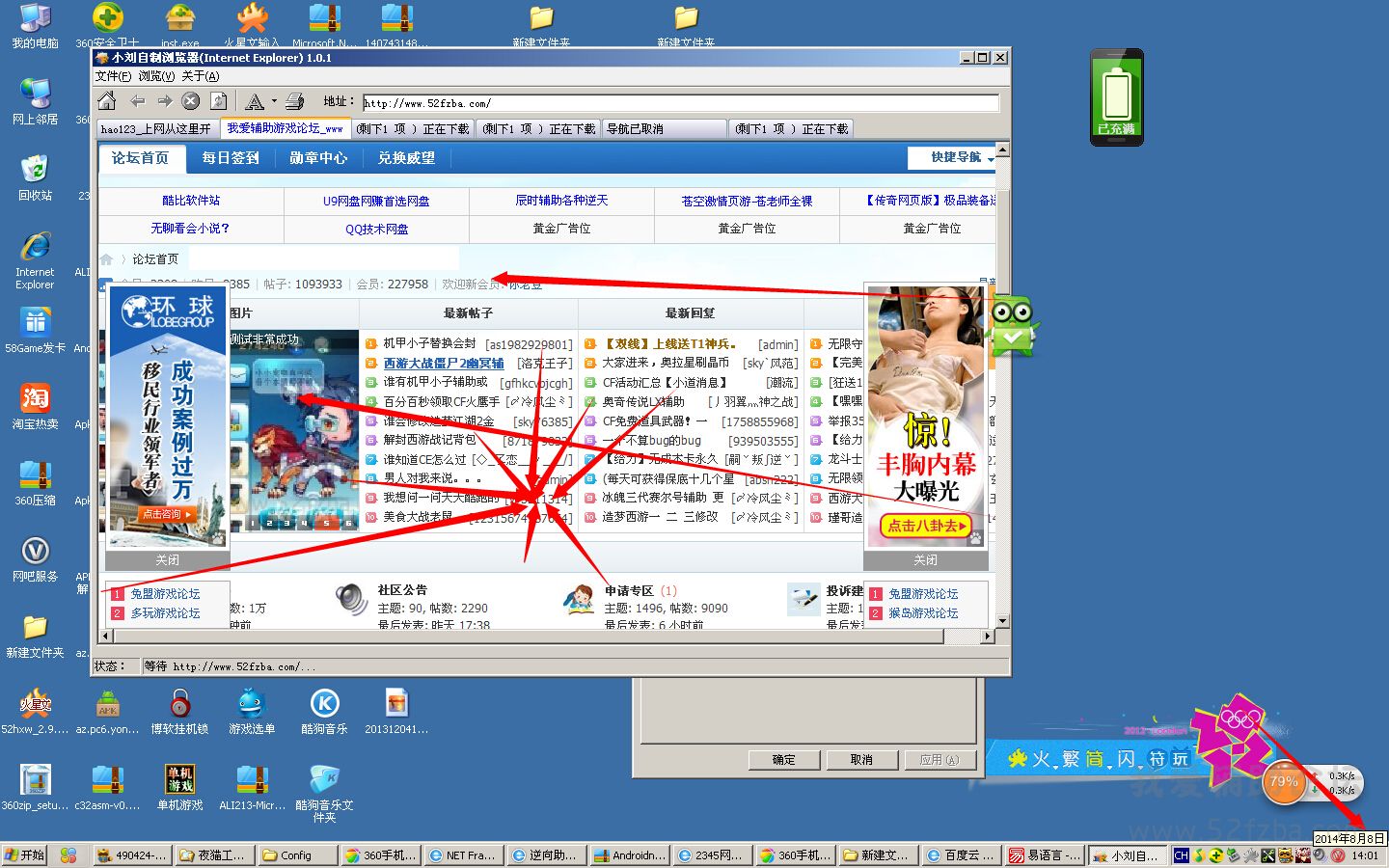Open the 申请专区 forum section
This screenshot has width=1389, height=868.
(629, 590)
